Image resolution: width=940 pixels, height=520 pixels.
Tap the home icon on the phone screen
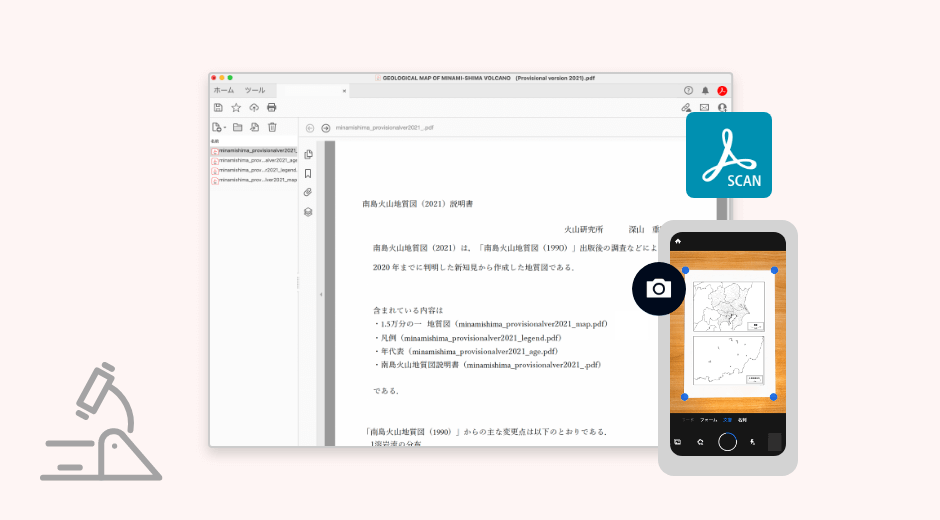point(678,241)
